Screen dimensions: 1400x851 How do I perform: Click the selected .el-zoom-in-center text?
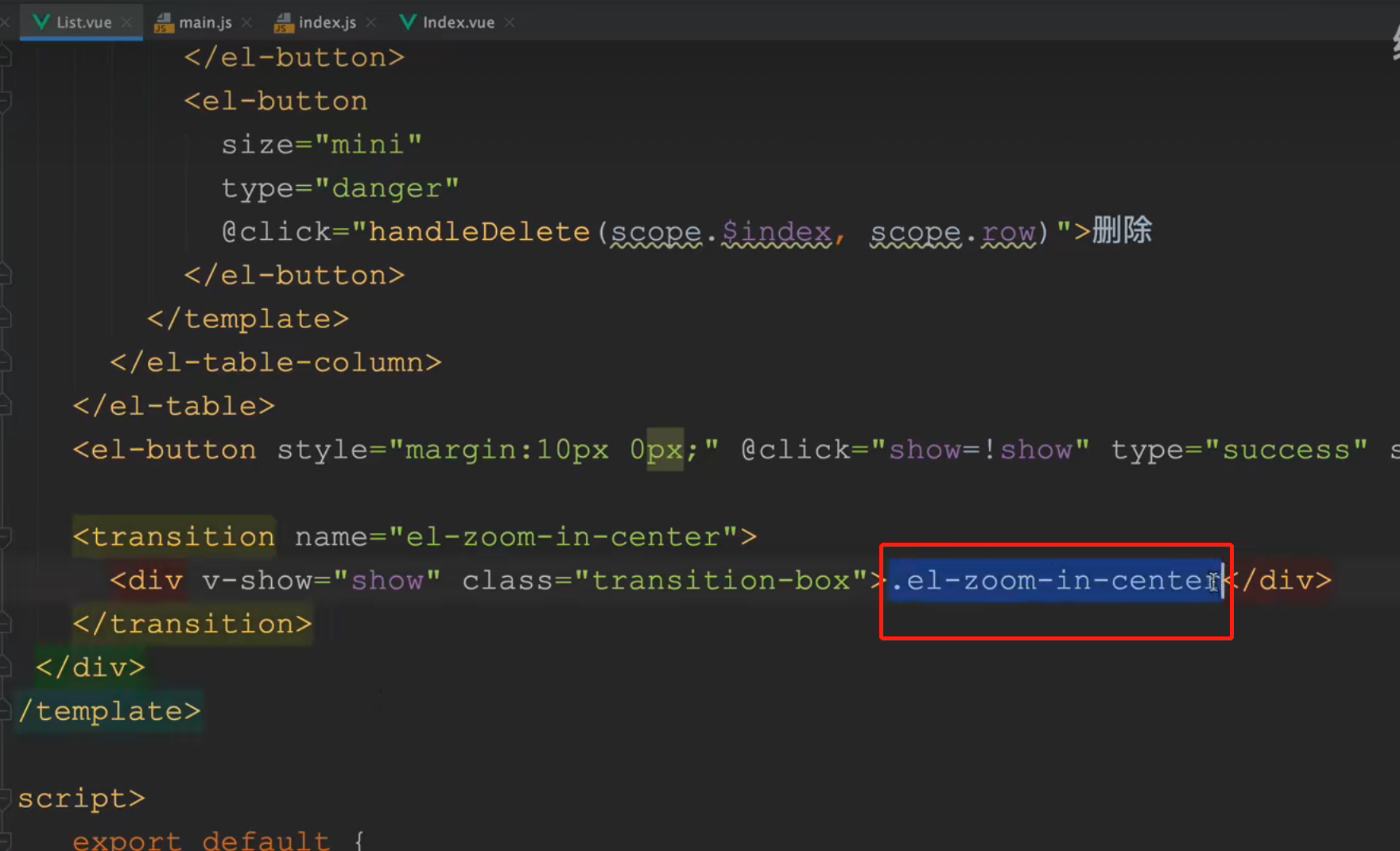pyautogui.click(x=1054, y=581)
